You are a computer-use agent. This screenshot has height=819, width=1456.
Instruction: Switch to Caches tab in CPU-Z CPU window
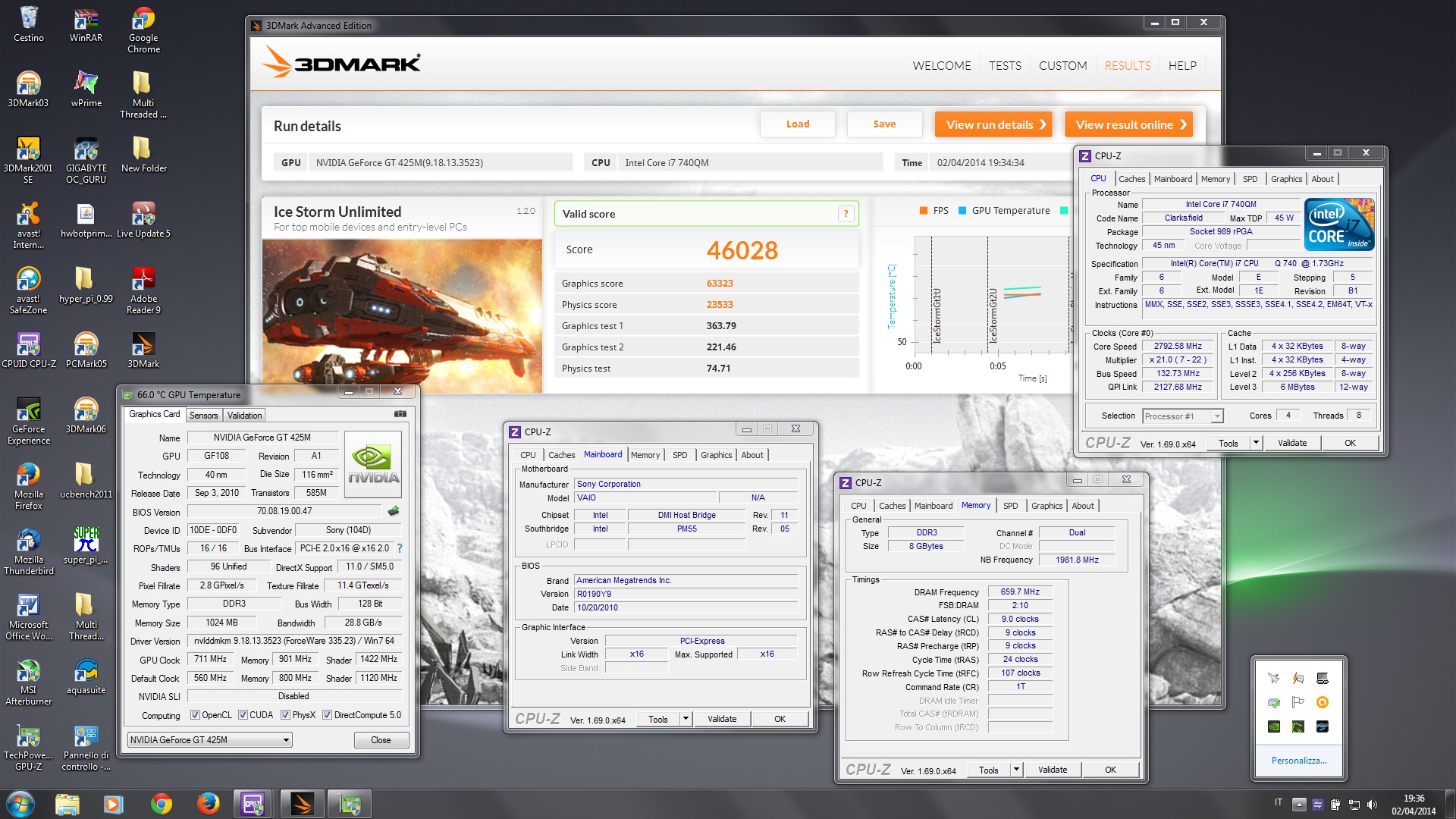tap(1131, 179)
